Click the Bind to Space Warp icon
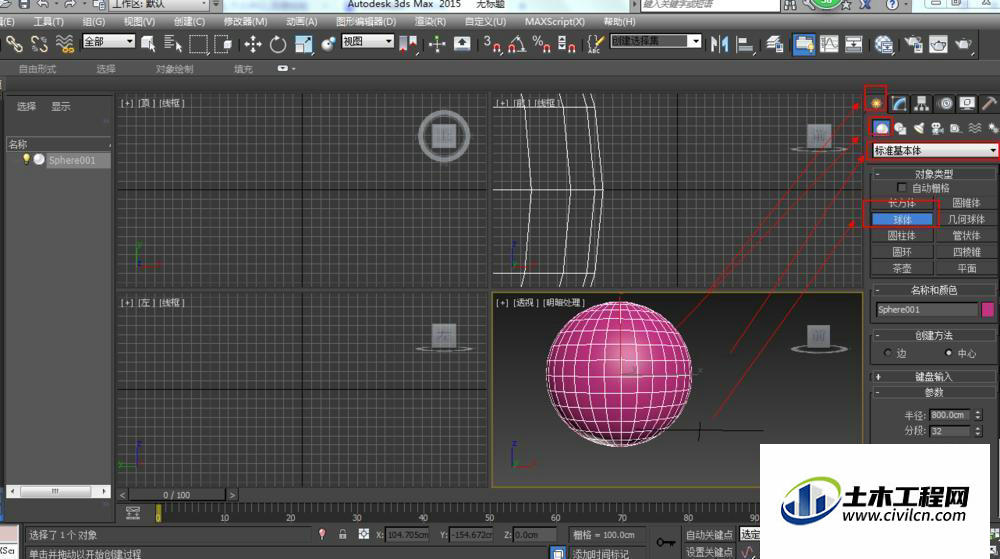This screenshot has width=1000, height=559. click(64, 44)
